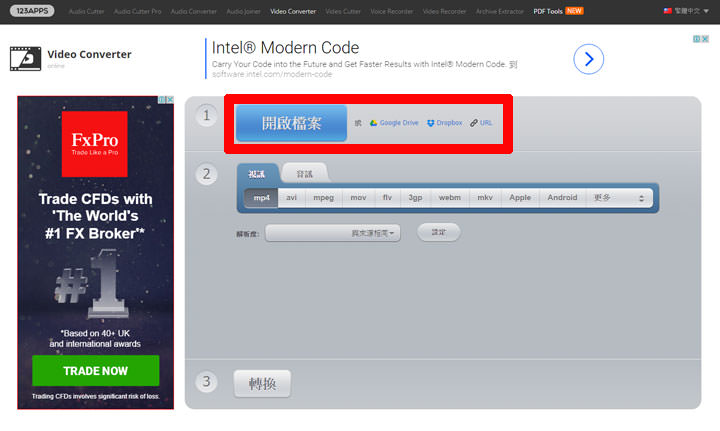Click the Google Drive icon
This screenshot has width=720, height=431.
tap(373, 123)
